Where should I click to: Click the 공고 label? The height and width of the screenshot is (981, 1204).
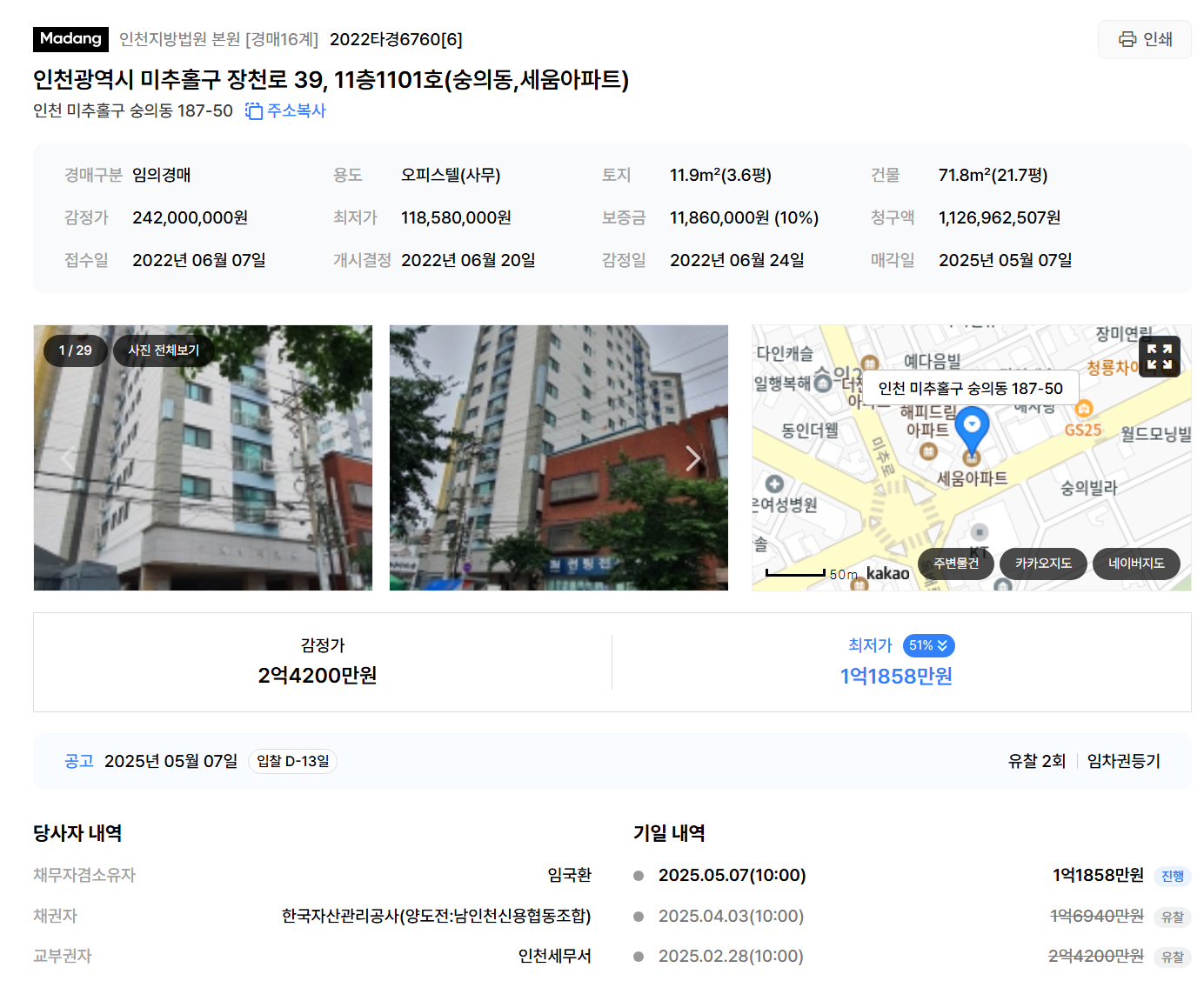79,761
